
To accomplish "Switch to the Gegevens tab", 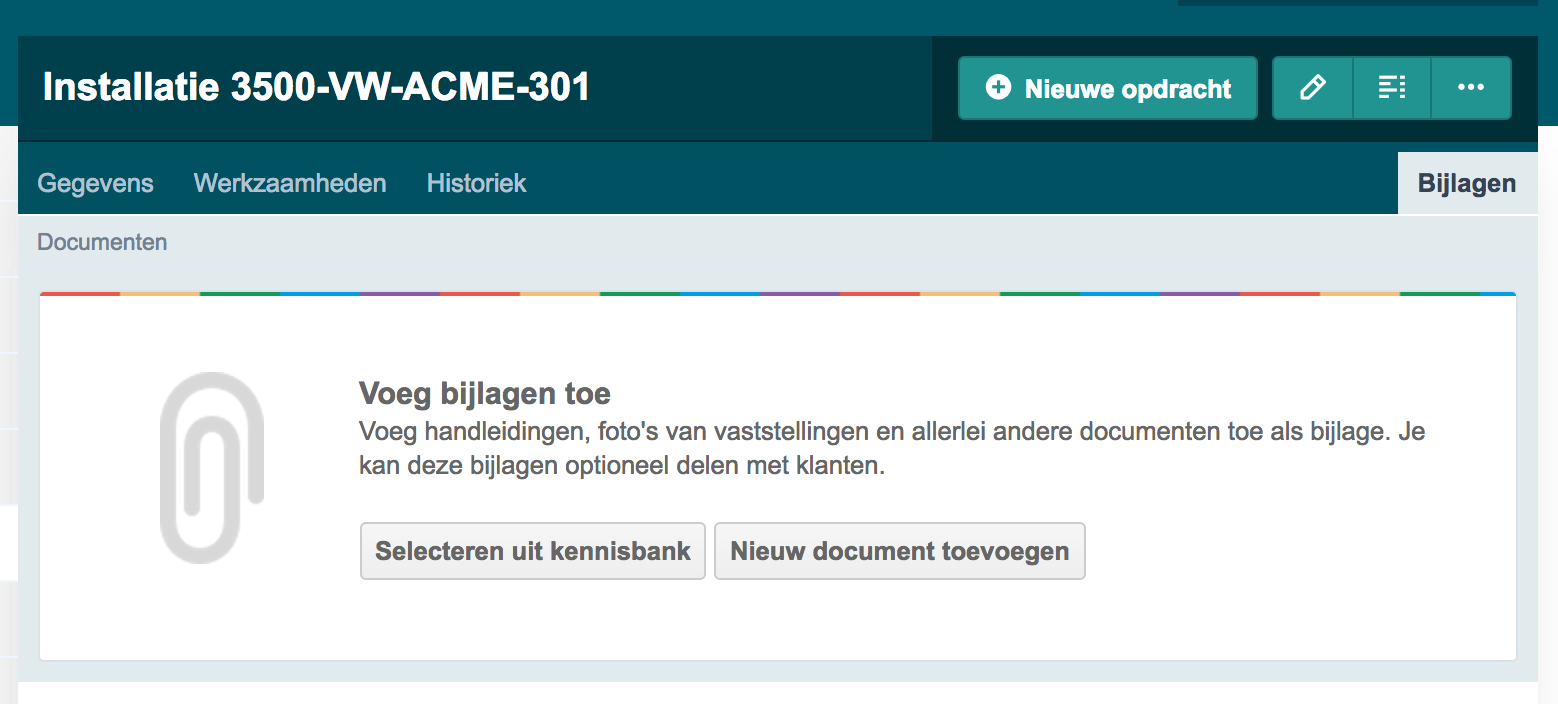I will (95, 184).
